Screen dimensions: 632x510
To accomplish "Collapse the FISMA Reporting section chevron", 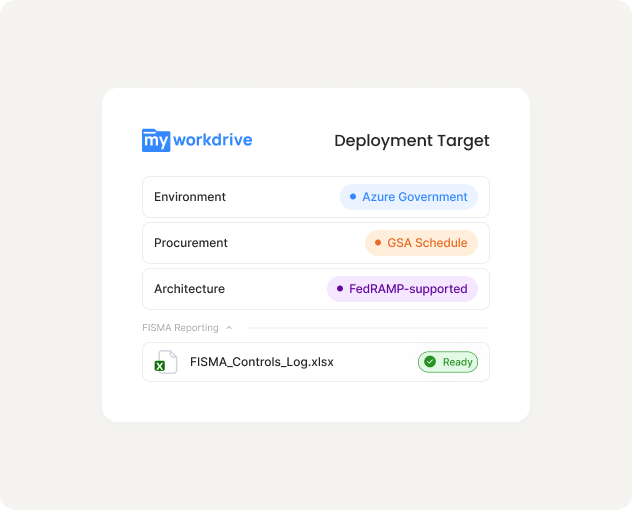I will click(x=228, y=327).
